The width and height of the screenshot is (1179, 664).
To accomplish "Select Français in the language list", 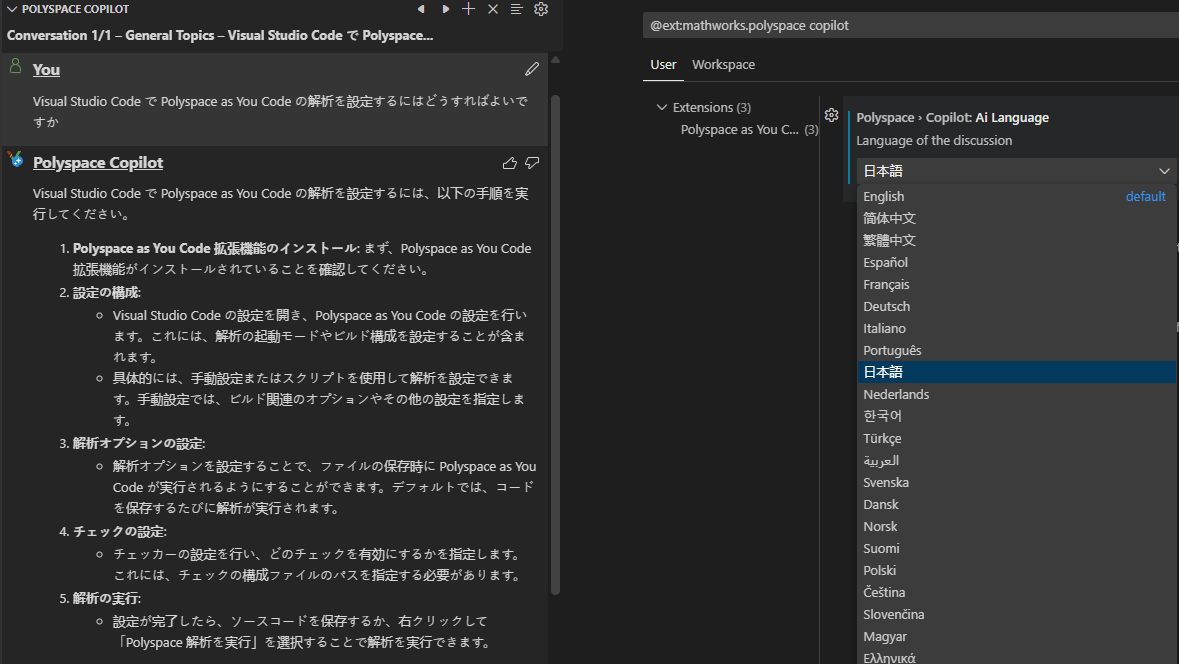I will [886, 285].
